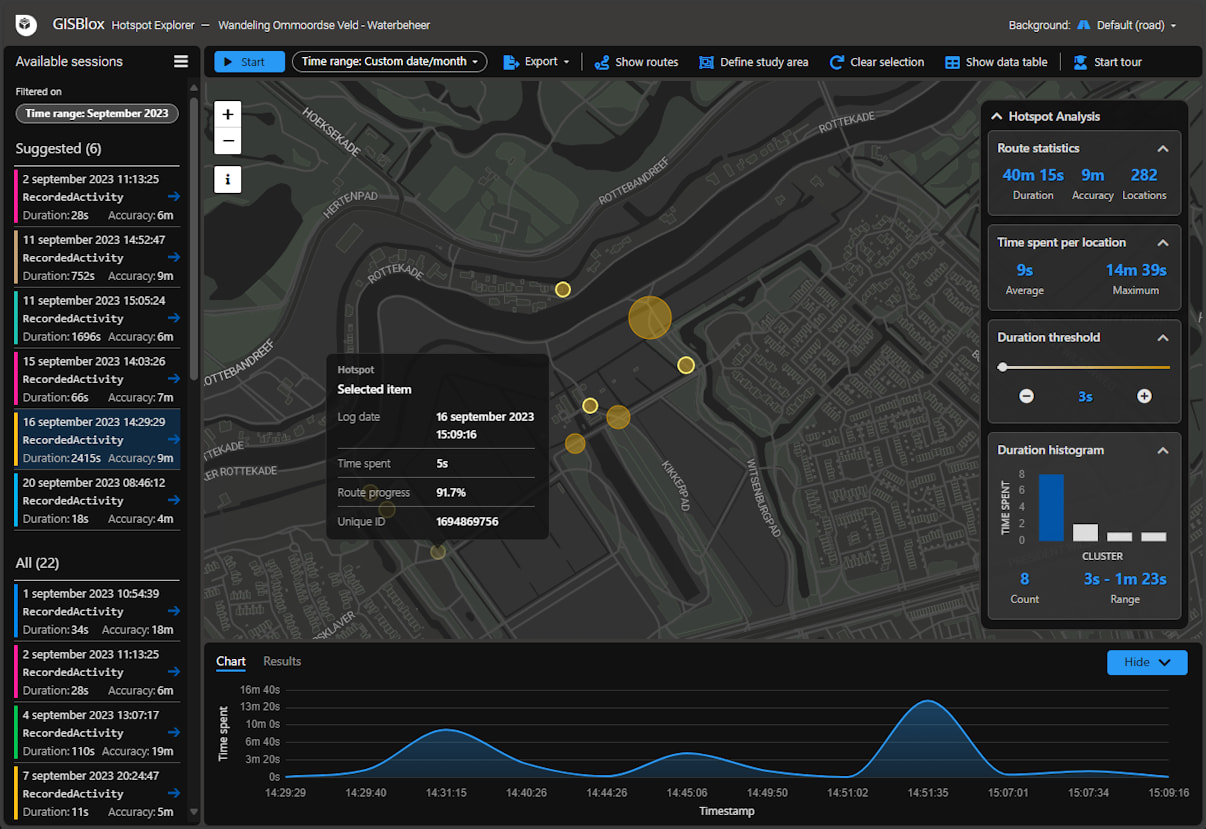The height and width of the screenshot is (829, 1206).
Task: Zoom in on the map
Action: point(228,114)
